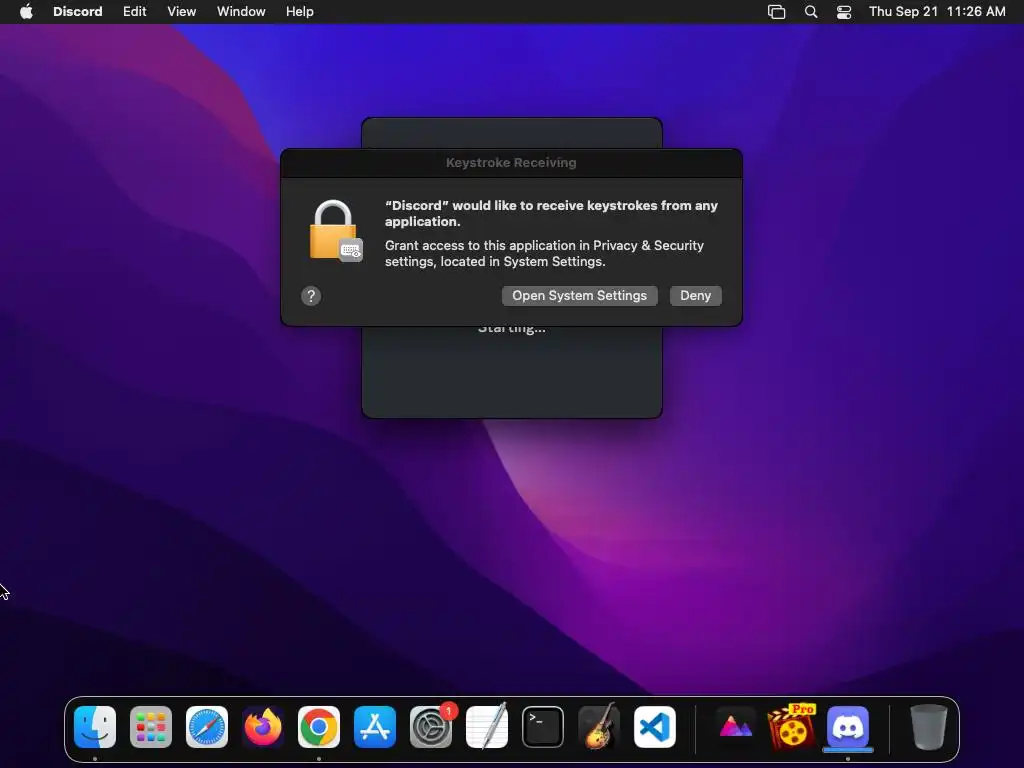The height and width of the screenshot is (768, 1024).
Task: Open the Darkroom mountain icon app in Dock
Action: coord(735,727)
